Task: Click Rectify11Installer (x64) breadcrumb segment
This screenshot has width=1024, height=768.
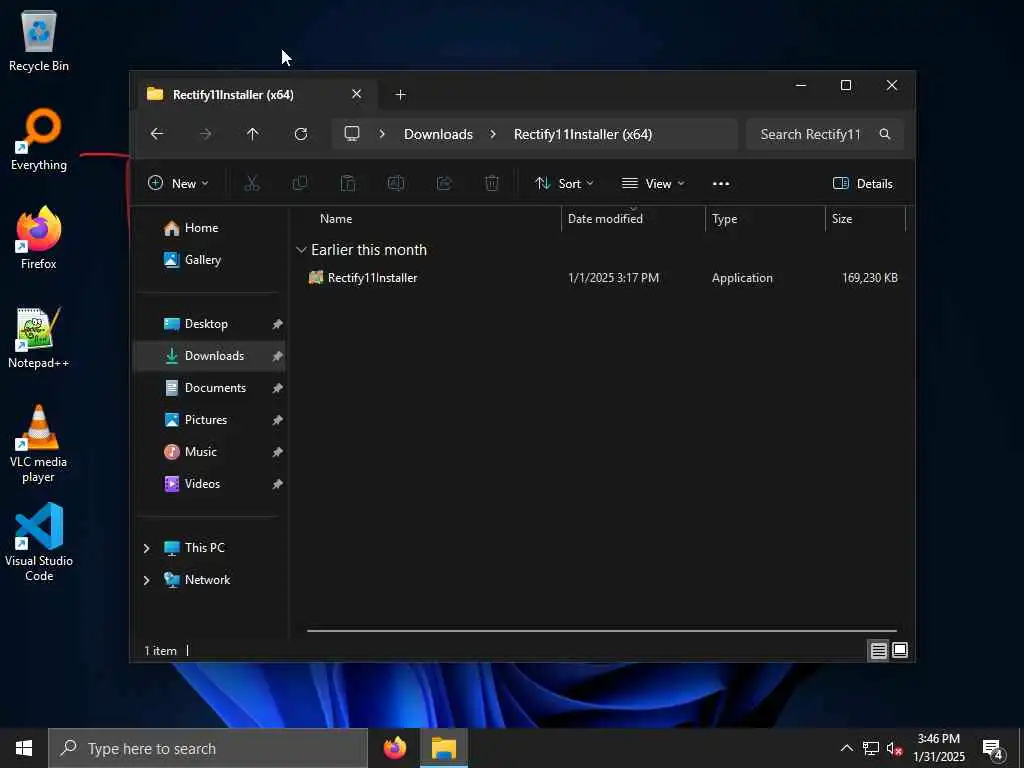Action: tap(583, 134)
